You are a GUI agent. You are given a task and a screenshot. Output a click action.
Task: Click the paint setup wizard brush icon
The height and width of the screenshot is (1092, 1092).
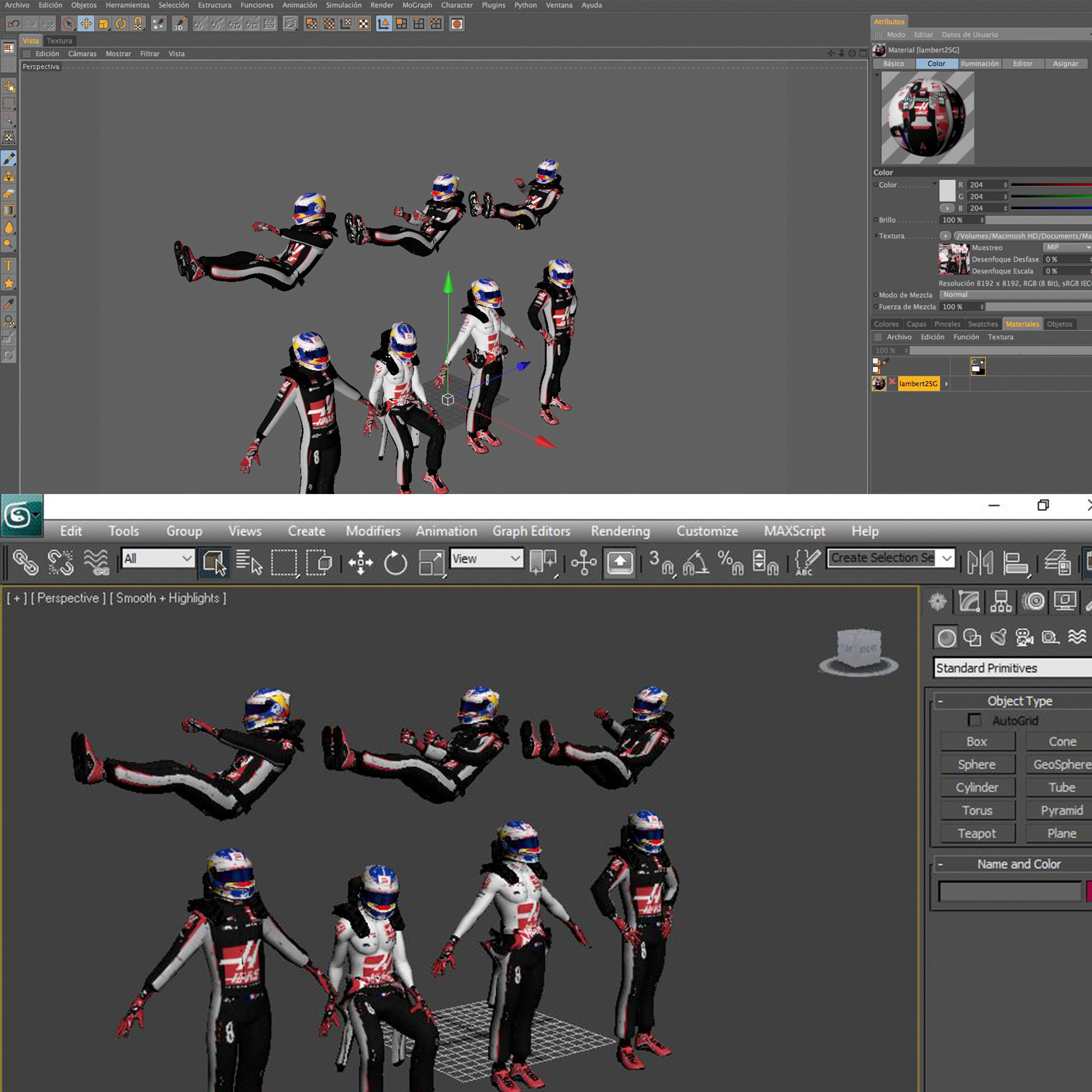point(159,24)
